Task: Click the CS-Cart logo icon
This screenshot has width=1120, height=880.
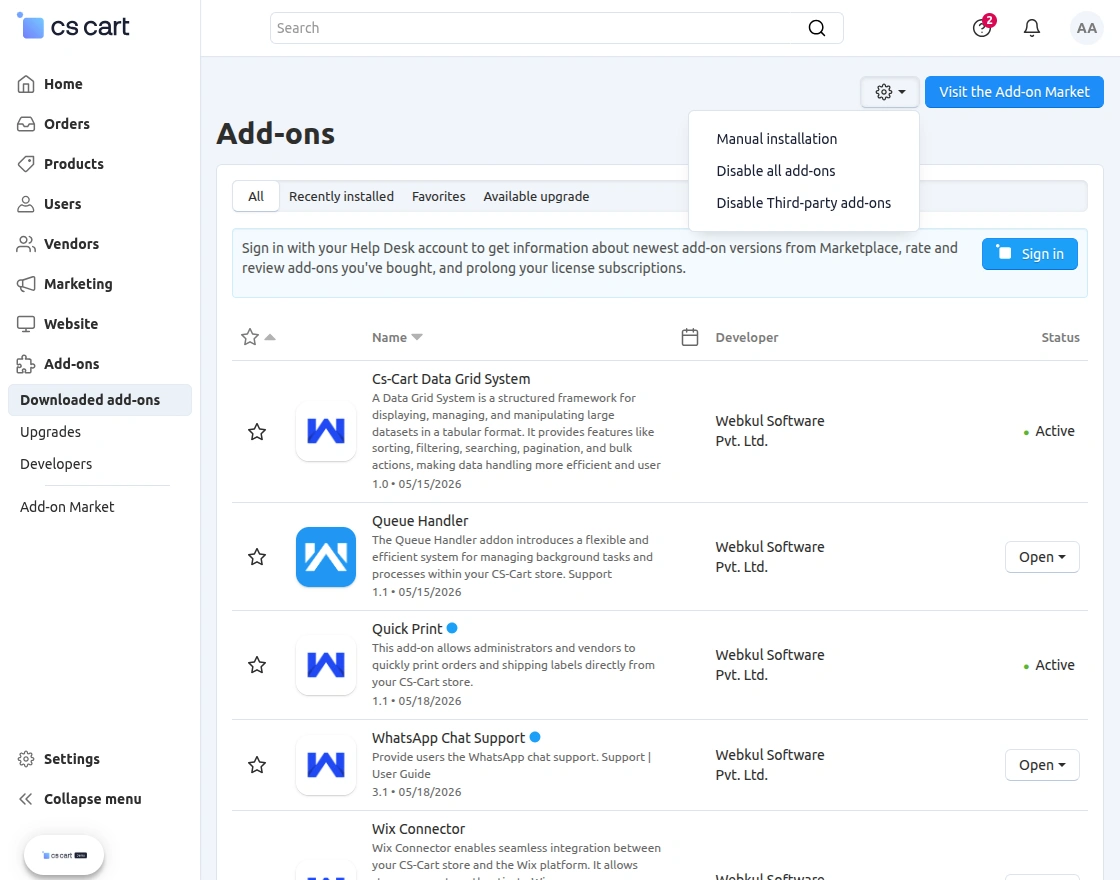Action: 31,26
